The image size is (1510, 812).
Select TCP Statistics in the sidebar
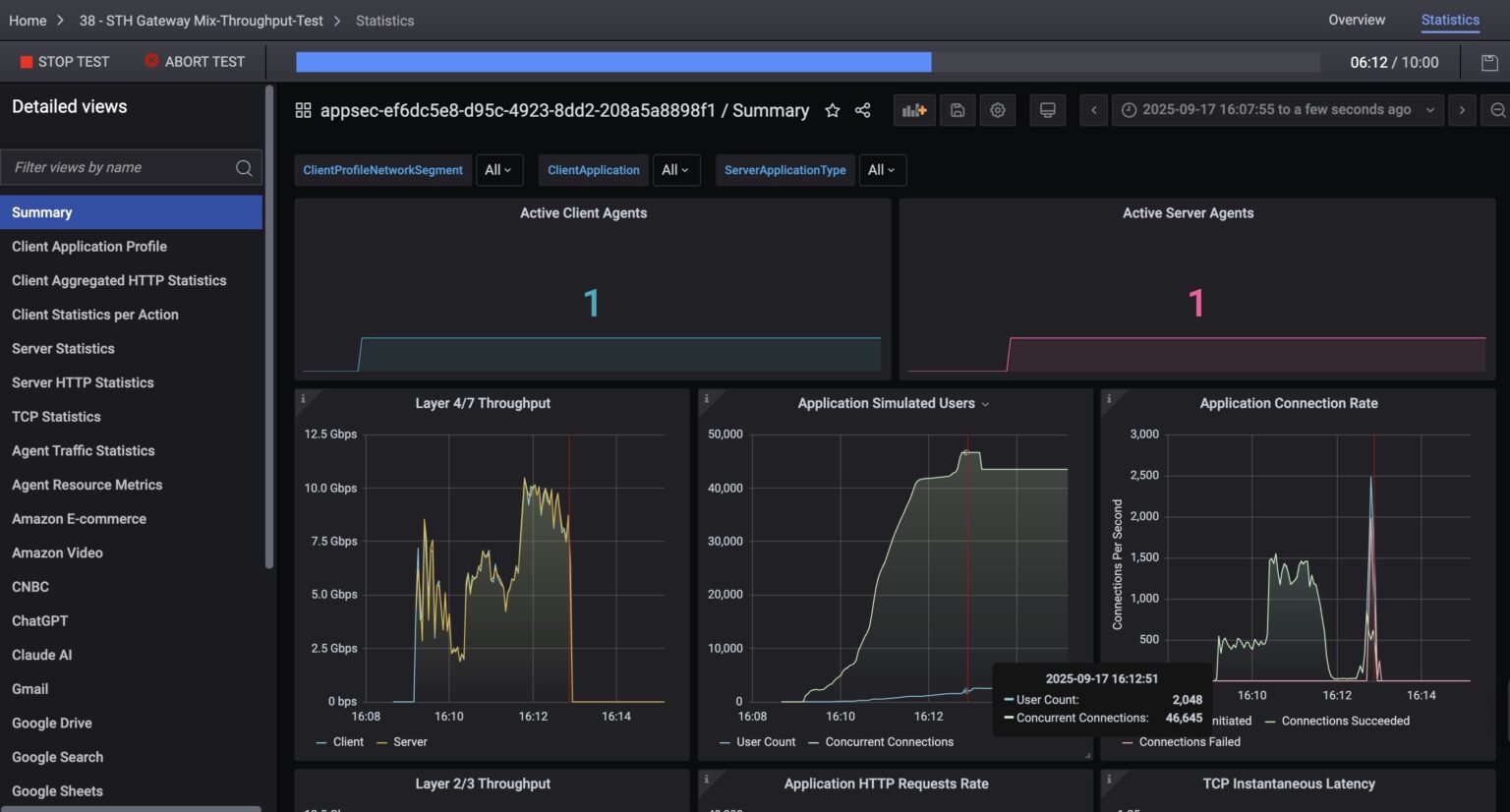point(55,416)
